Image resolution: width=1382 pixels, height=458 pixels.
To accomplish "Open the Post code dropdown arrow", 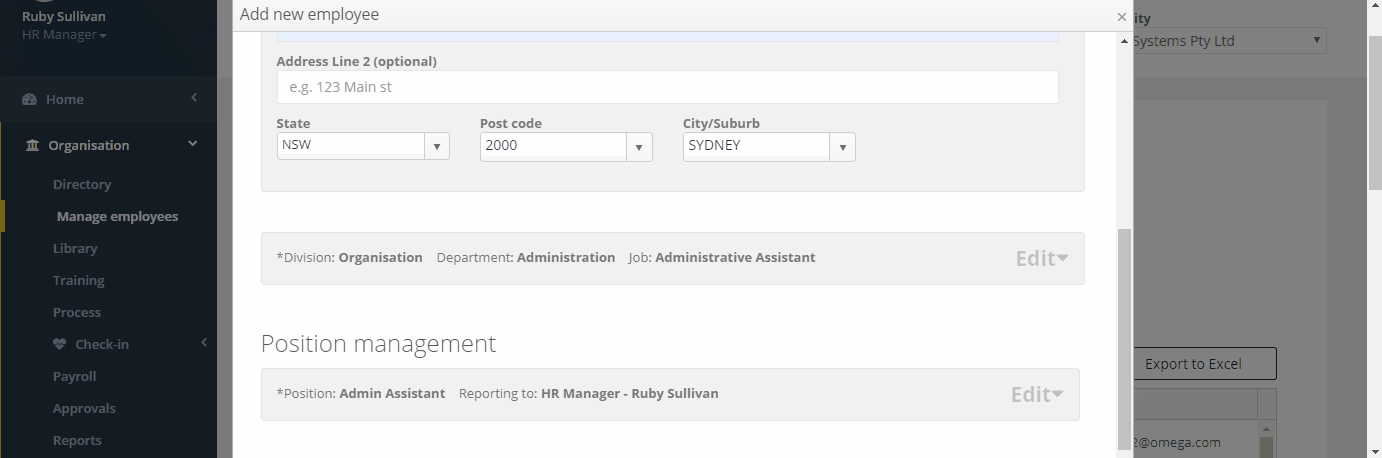I will (640, 148).
